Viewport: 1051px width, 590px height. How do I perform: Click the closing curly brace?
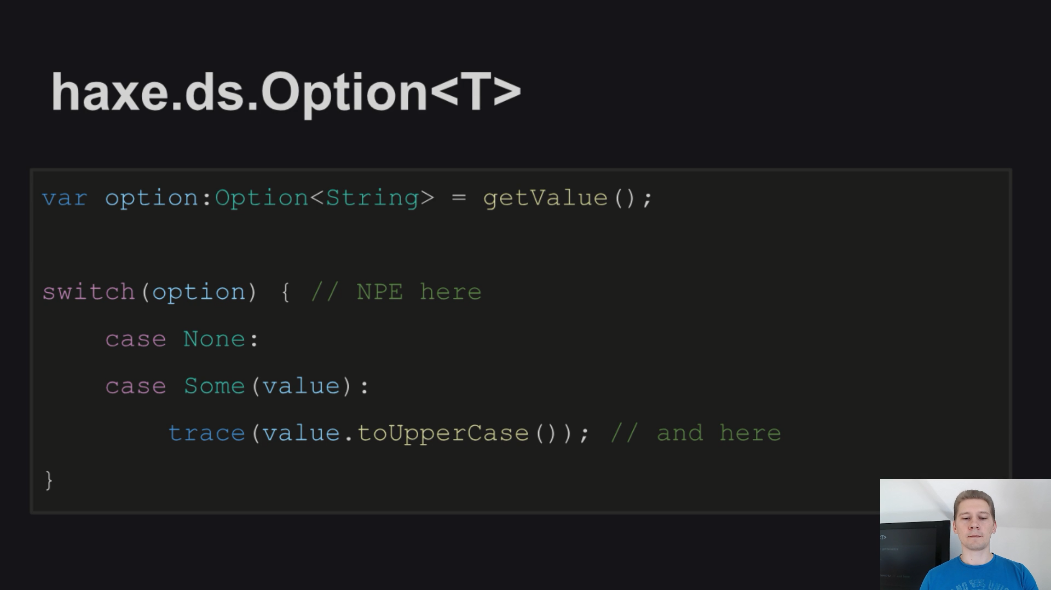pyautogui.click(x=48, y=480)
